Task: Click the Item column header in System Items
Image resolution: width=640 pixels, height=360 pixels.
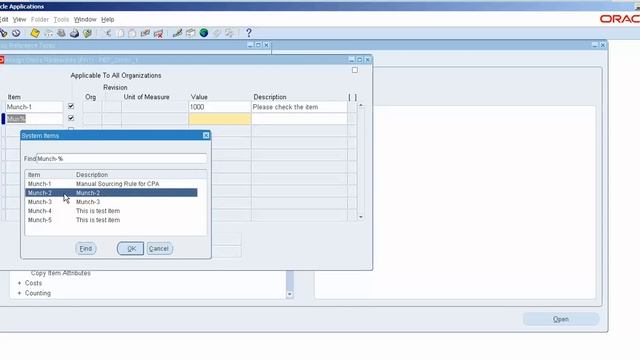Action: tap(34, 175)
